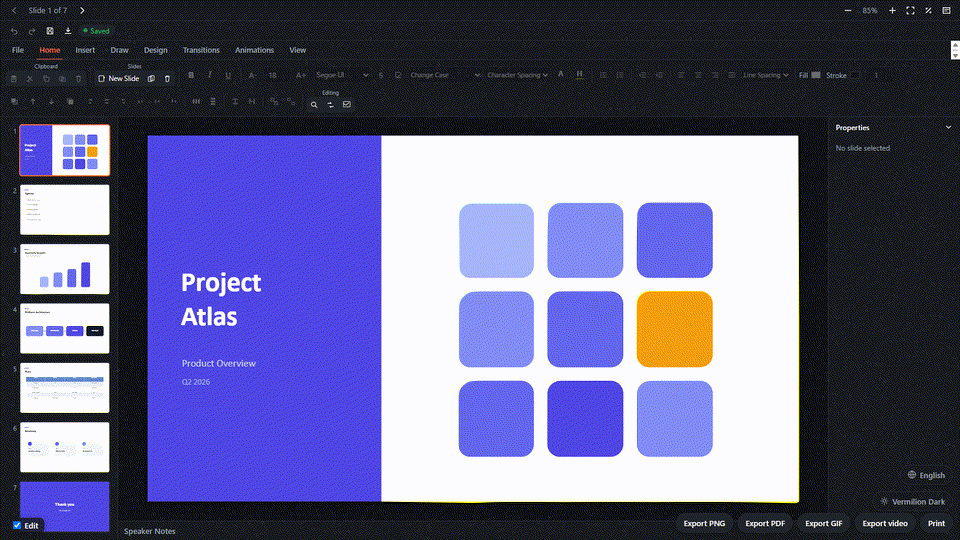The width and height of the screenshot is (960, 540).
Task: Switch to the View tab
Action: coord(298,50)
